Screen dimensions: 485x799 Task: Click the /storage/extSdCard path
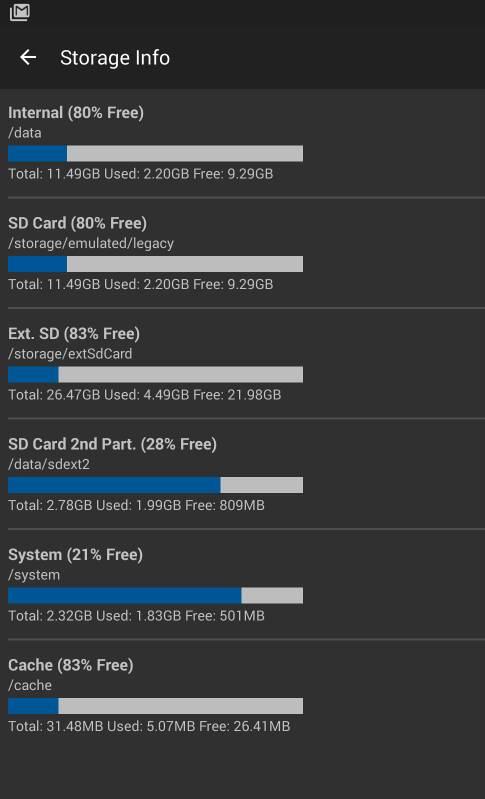70,354
